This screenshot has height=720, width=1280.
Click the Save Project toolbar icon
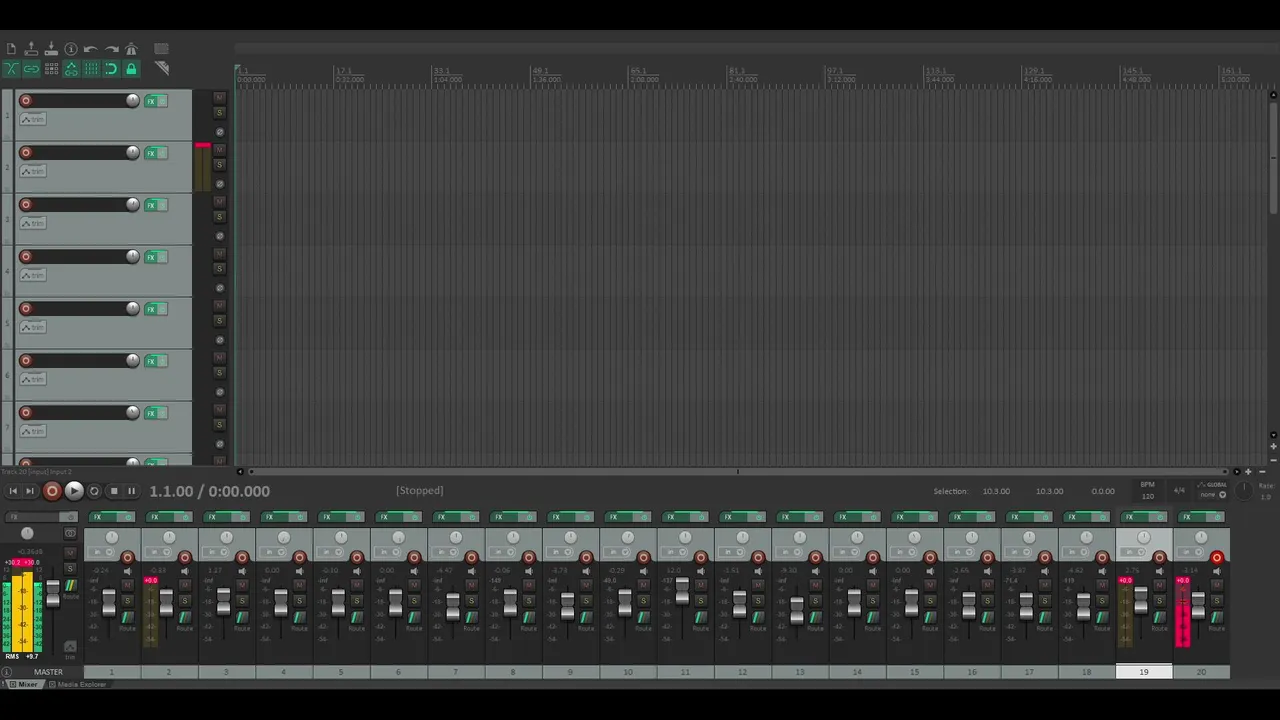(51, 49)
